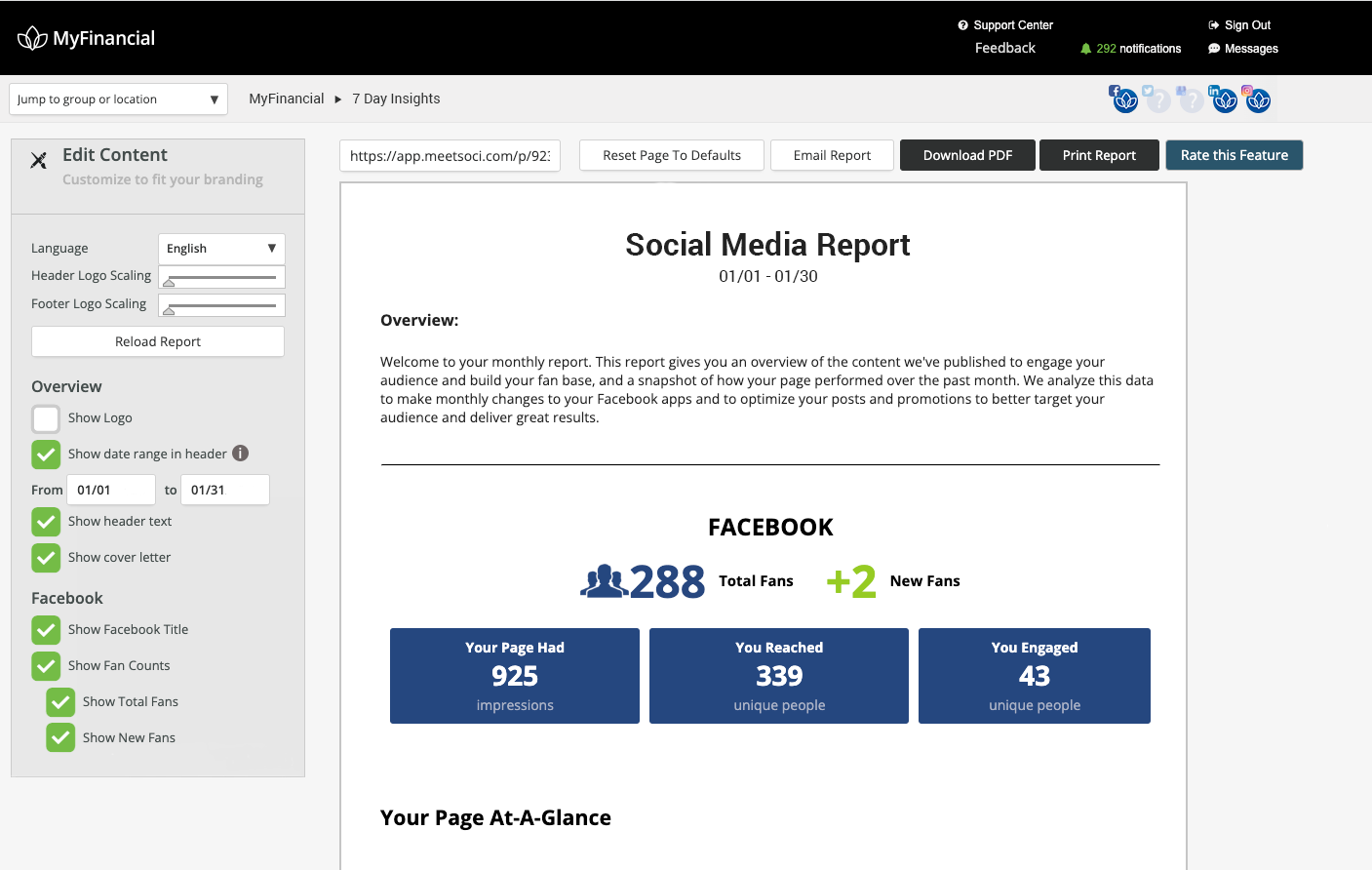
Task: Click the From date input field
Action: (x=111, y=490)
